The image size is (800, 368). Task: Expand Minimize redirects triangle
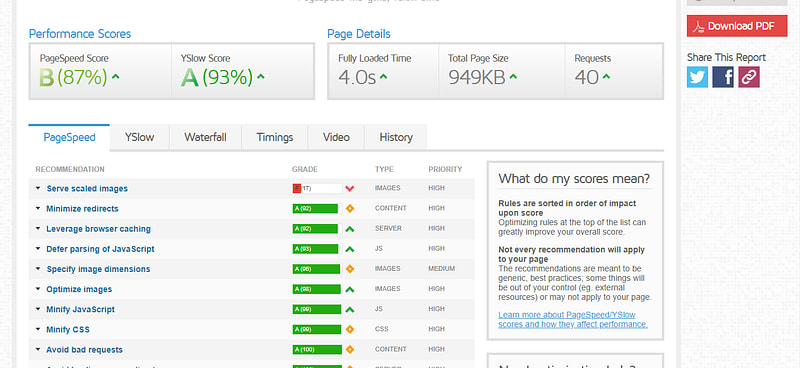[x=38, y=208]
